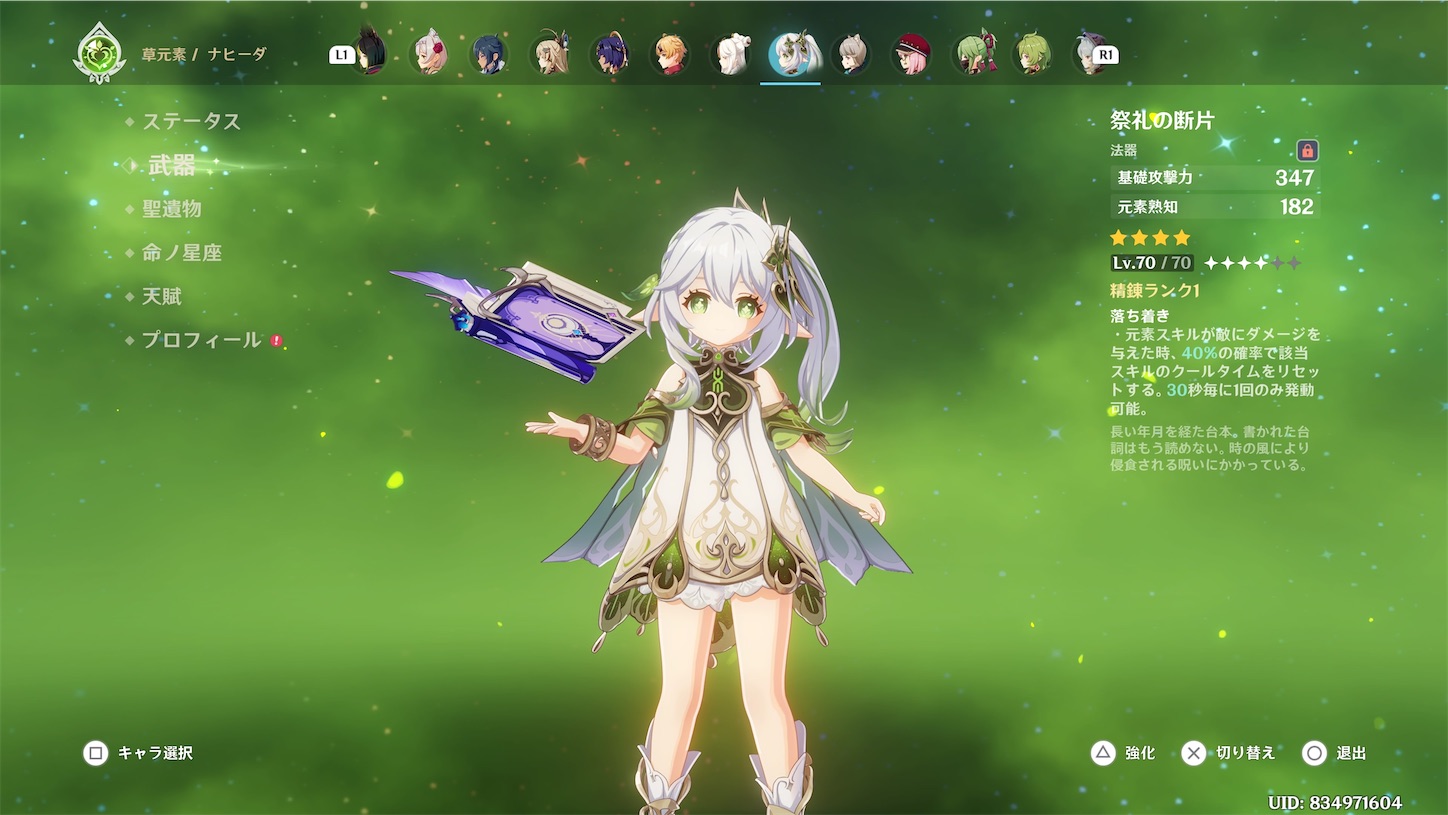Click the 精錬ランク1 refinement label
The height and width of the screenshot is (815, 1448).
pyautogui.click(x=1155, y=290)
